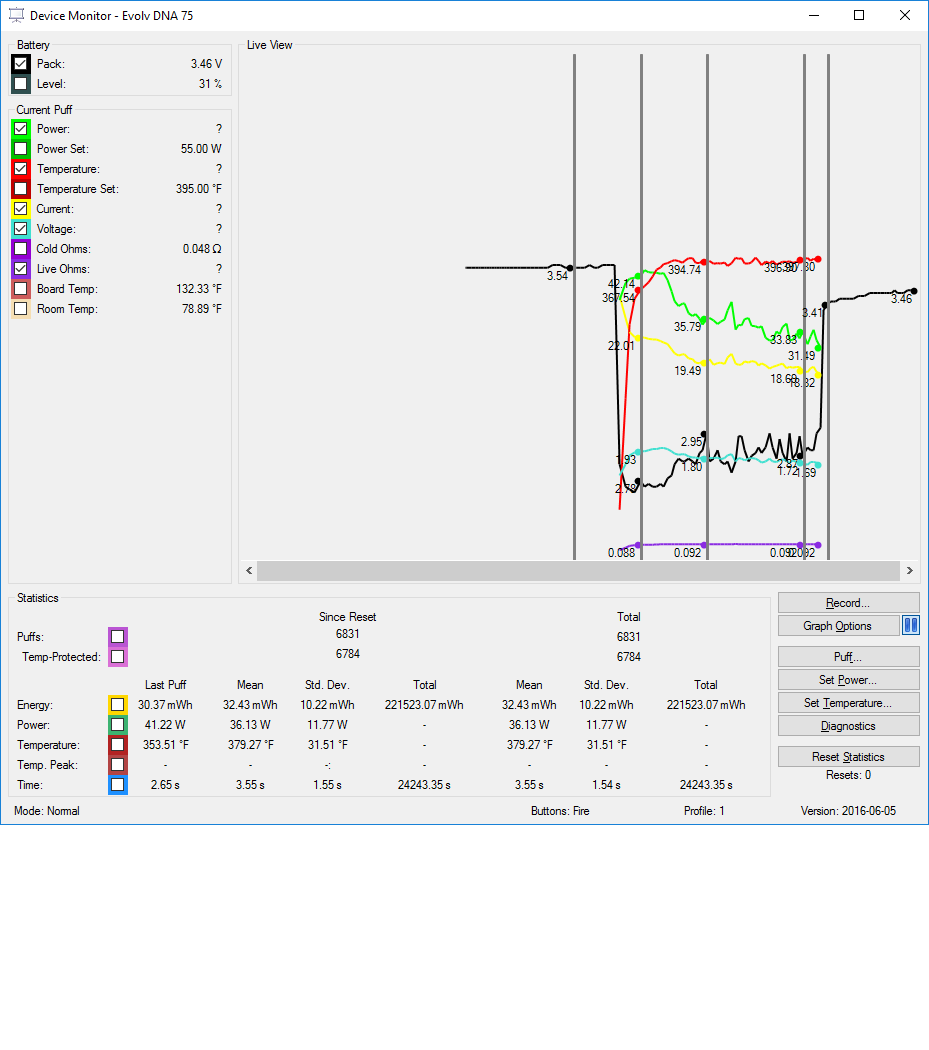Open the Diagnostics button
This screenshot has height=1050, width=929.
click(x=848, y=726)
